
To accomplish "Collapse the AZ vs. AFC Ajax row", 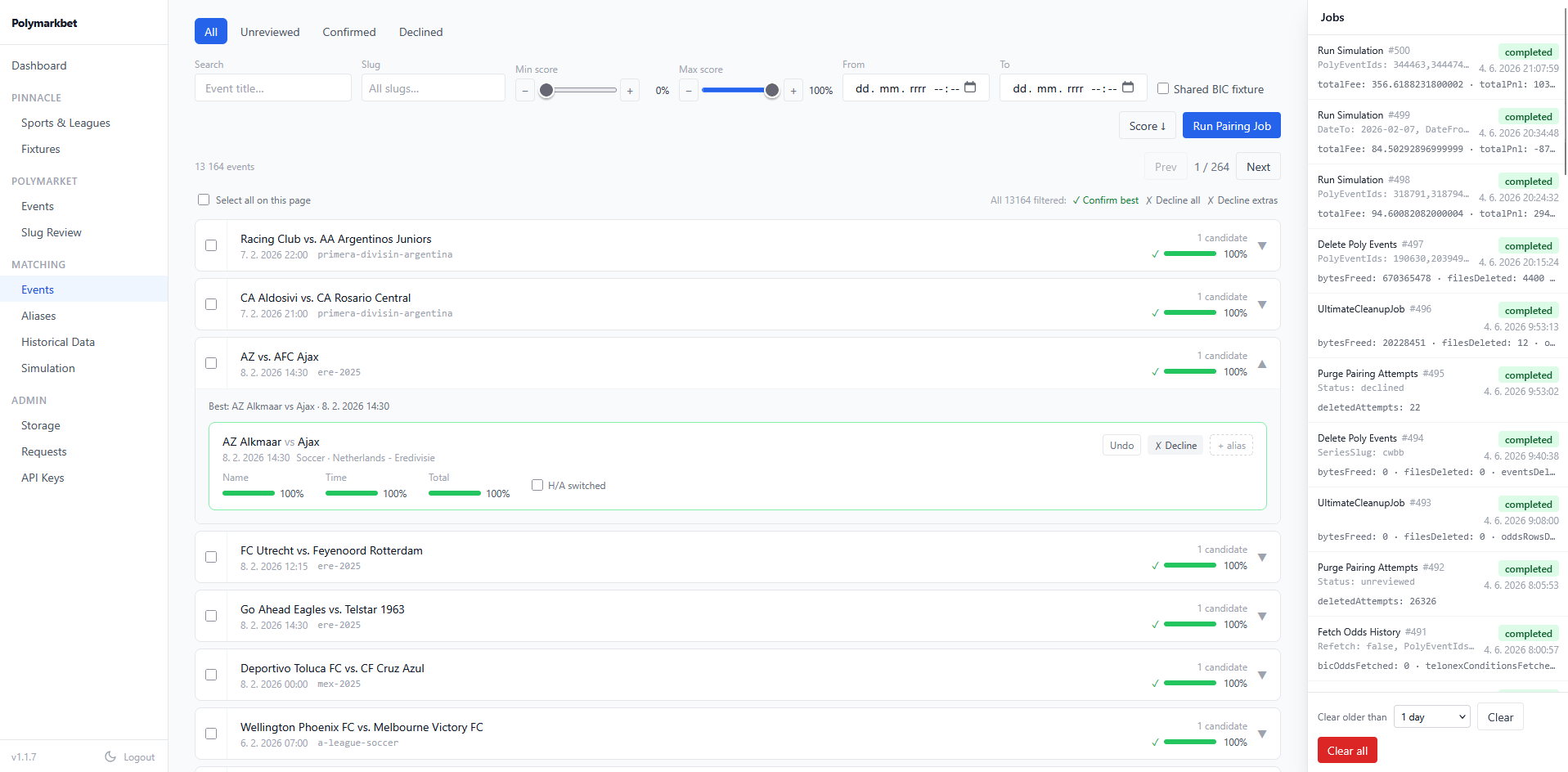I will pos(1262,364).
